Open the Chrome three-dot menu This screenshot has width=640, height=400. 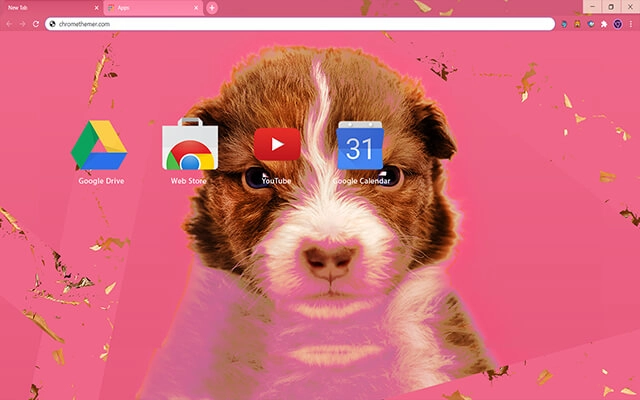631,24
